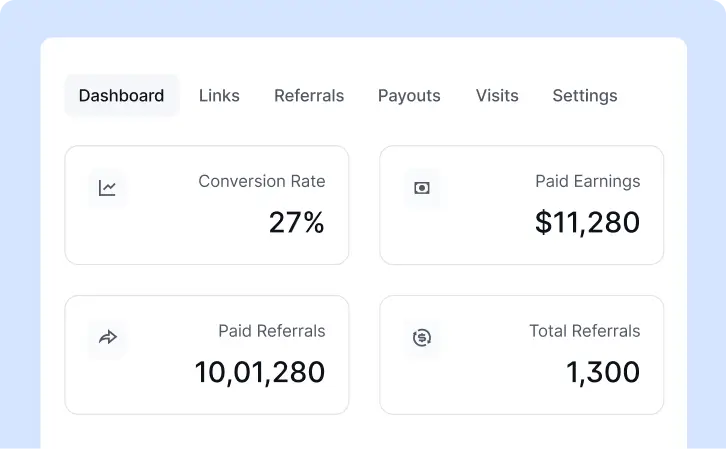
Task: Select the Total Referrals label
Action: click(584, 331)
